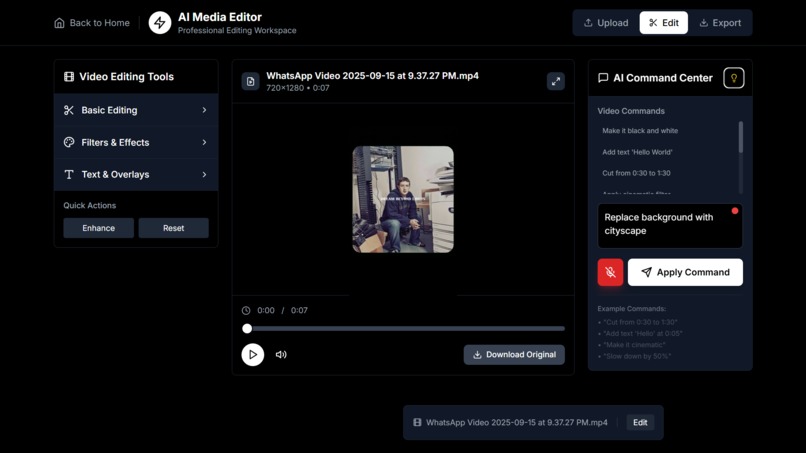Click the T icon for Text & Overlays
806x453 pixels.
click(69, 175)
